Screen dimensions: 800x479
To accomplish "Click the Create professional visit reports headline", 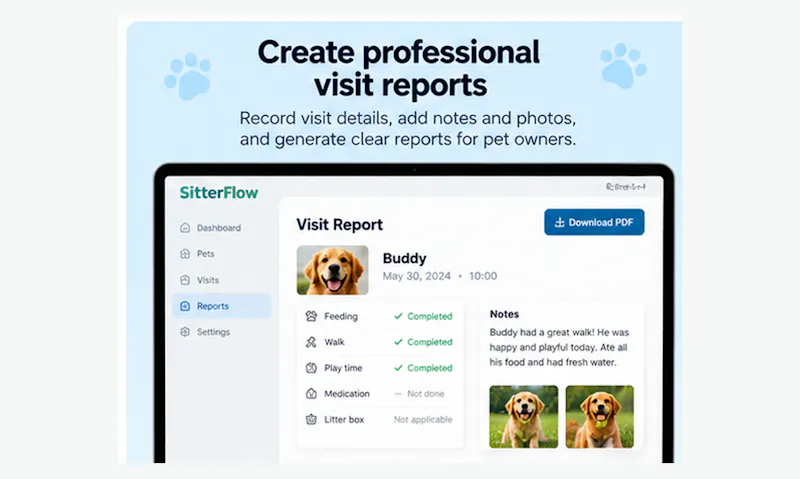I will (x=399, y=68).
